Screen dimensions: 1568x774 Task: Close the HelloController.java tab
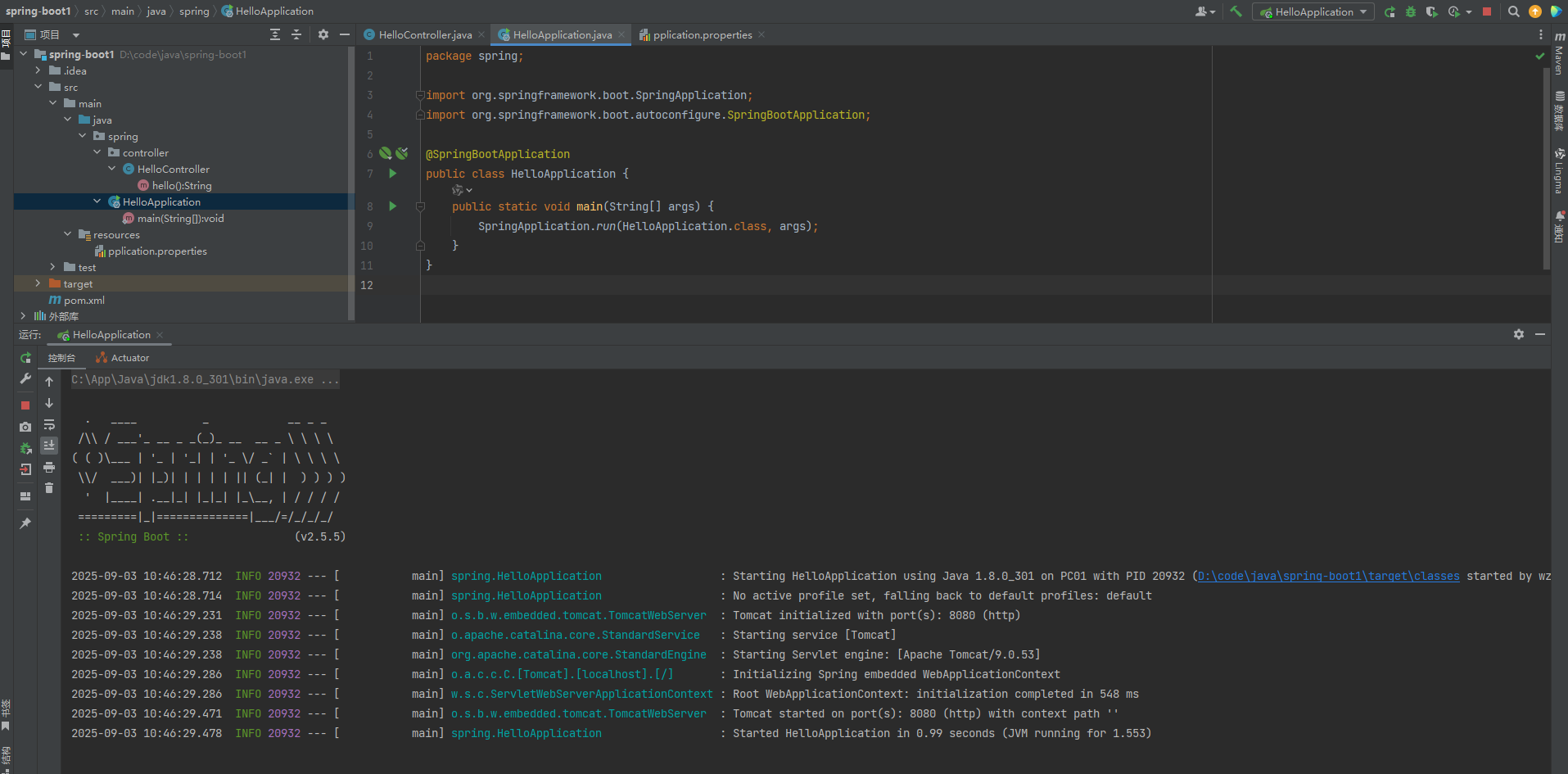pyautogui.click(x=481, y=34)
